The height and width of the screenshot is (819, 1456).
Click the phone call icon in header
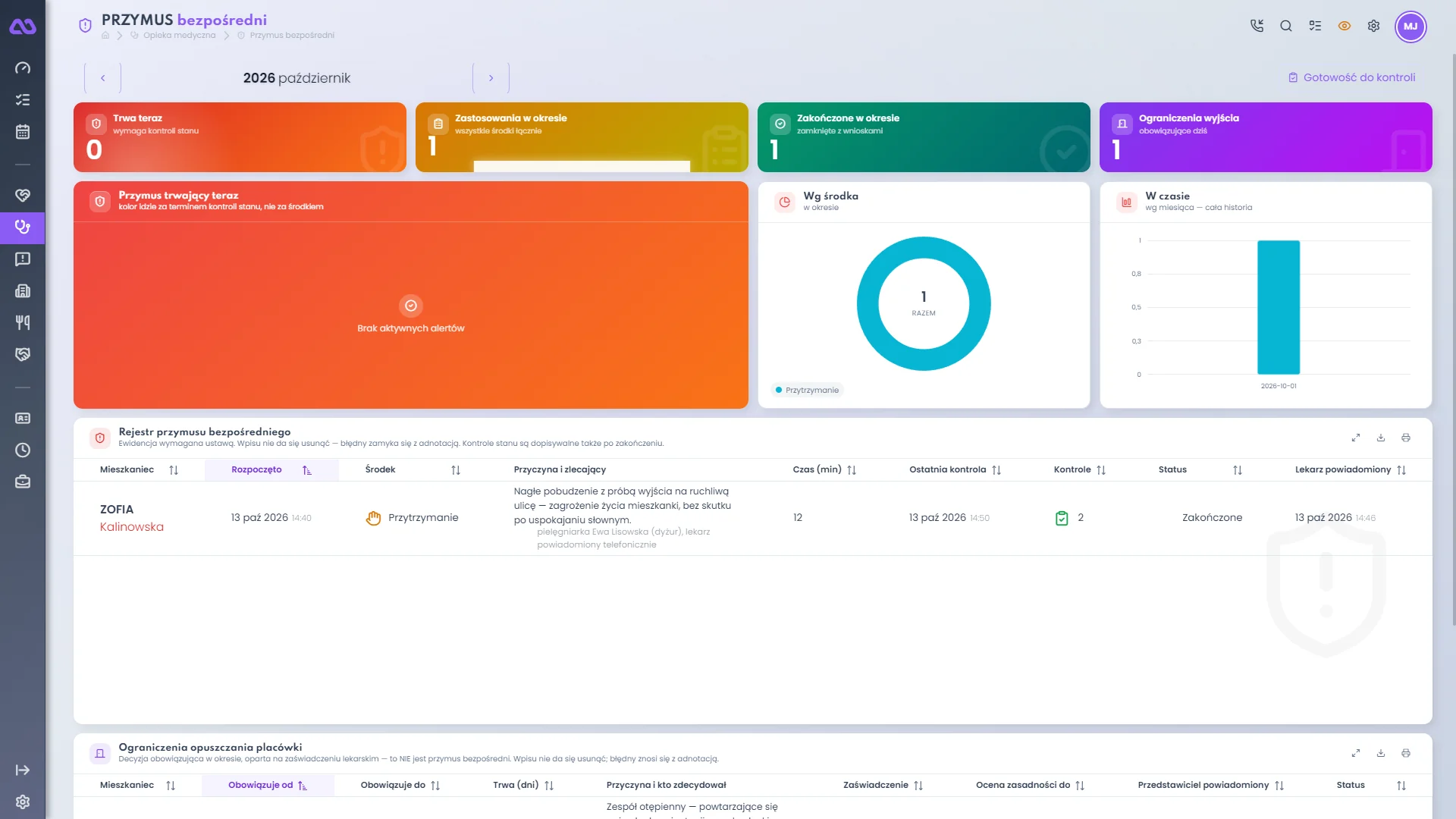click(1257, 26)
